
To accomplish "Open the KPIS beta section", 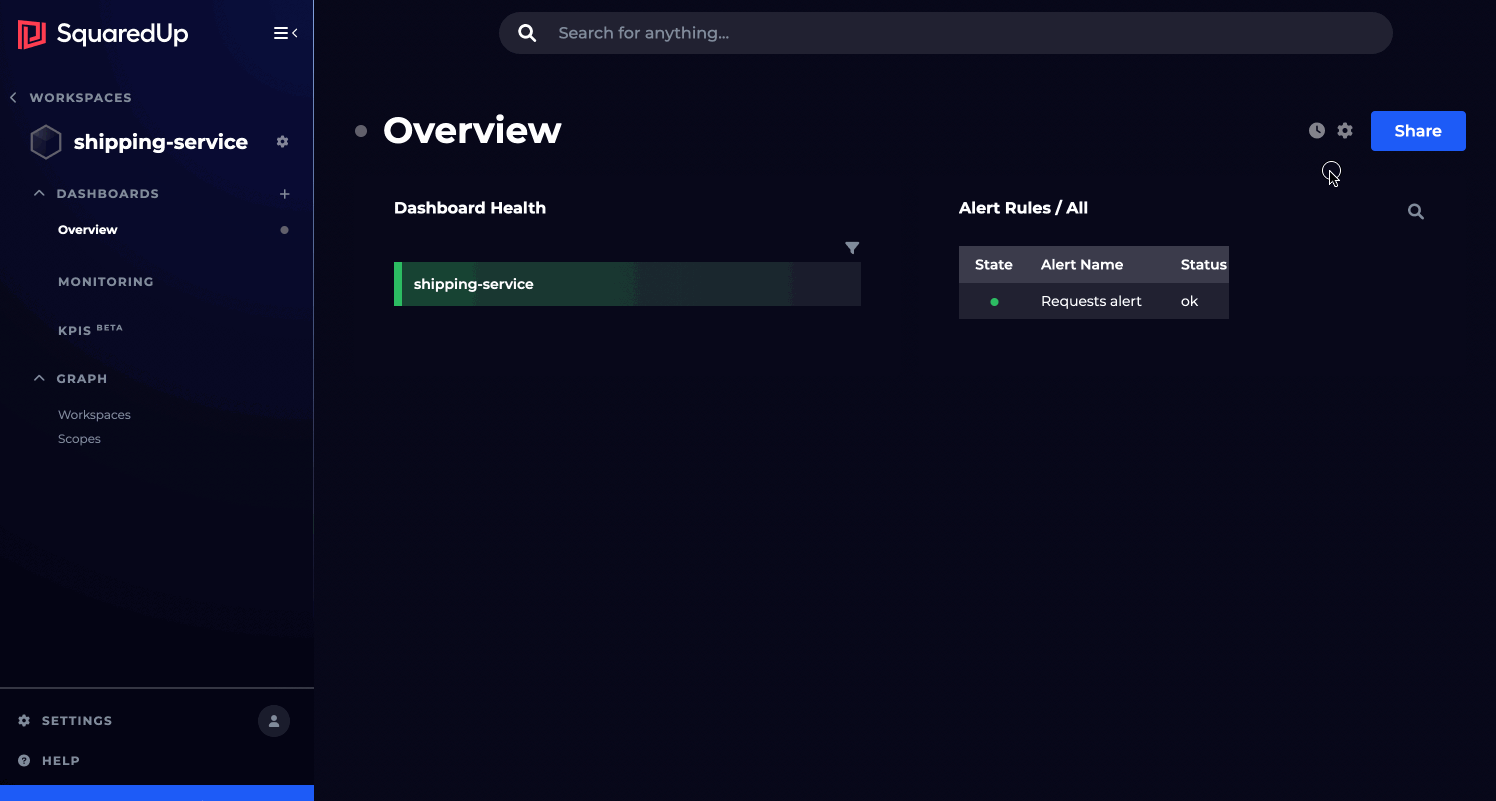I will 90,329.
